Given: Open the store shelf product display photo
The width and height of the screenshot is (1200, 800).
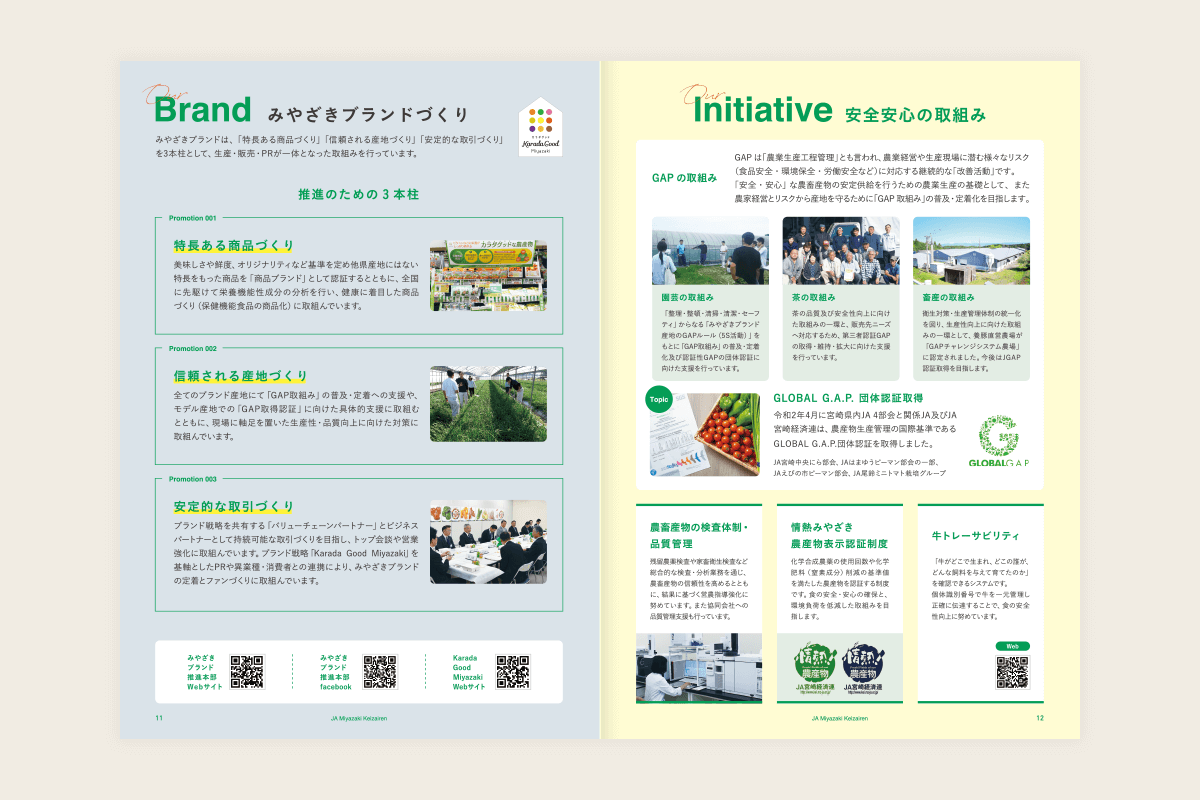Looking at the screenshot, I should coord(488,274).
